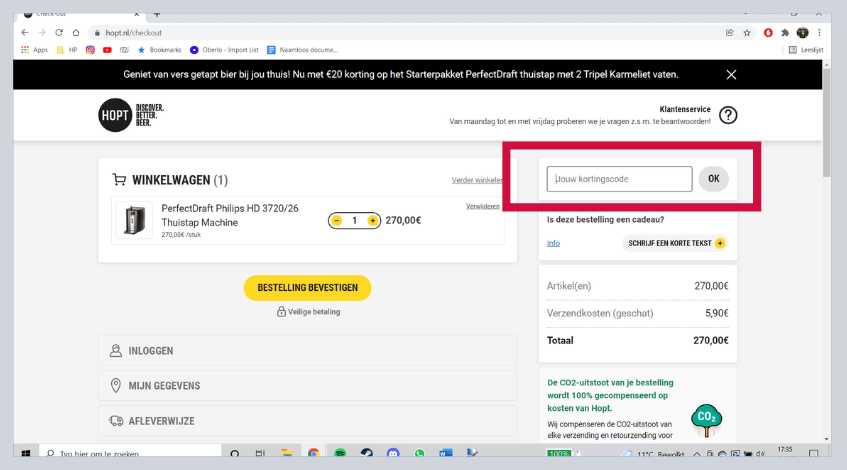The image size is (847, 470).
Task: Click the browser back arrow
Action: tap(25, 32)
